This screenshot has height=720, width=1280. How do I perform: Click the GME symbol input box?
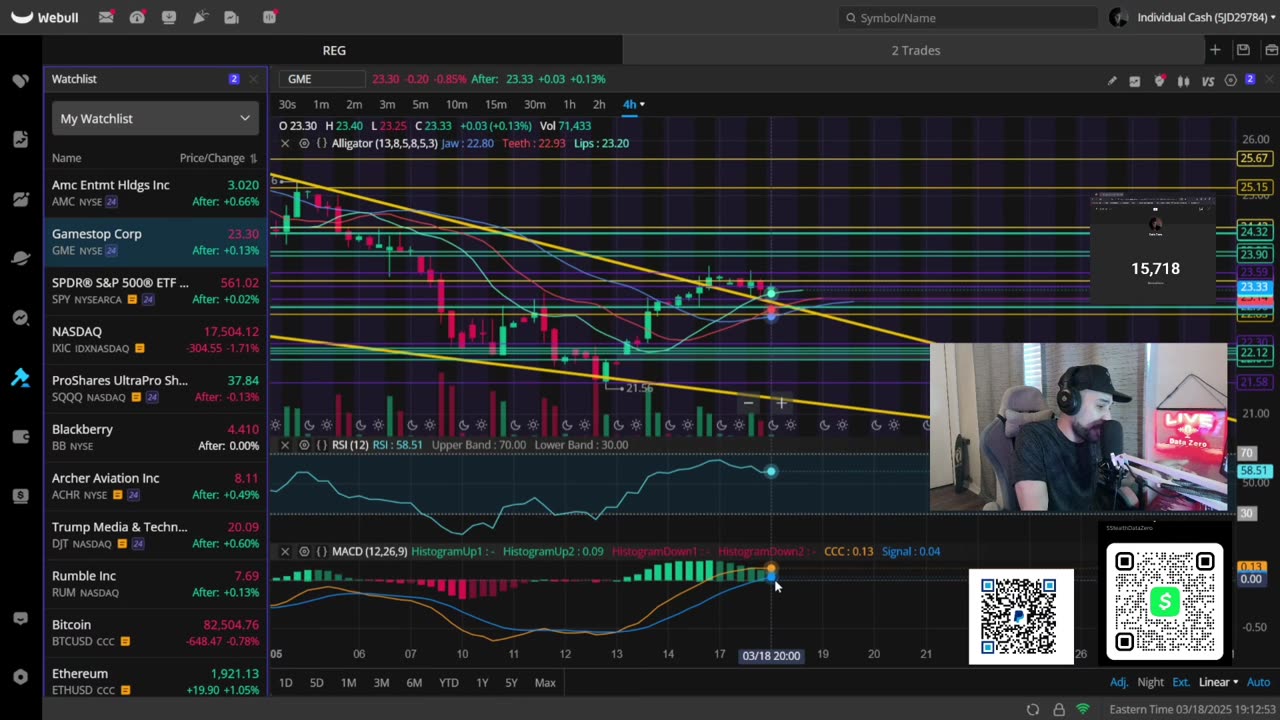pyautogui.click(x=323, y=79)
